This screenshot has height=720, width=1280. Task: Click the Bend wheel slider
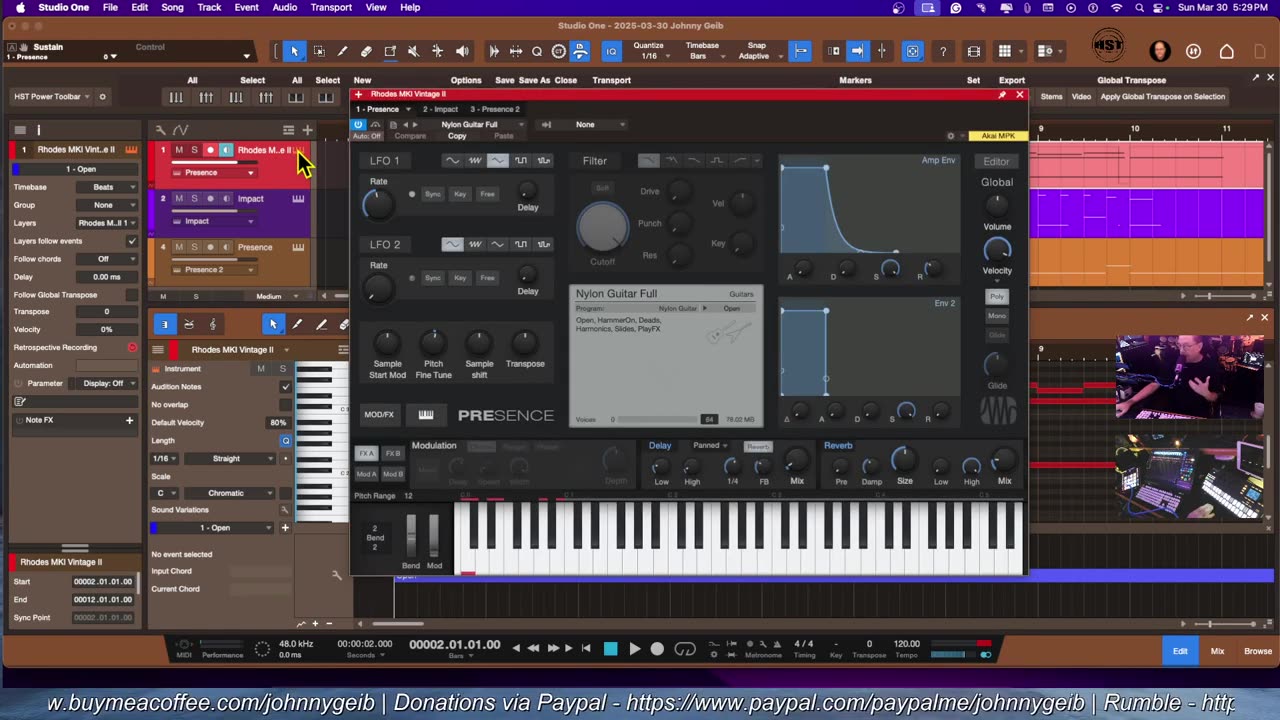(x=411, y=536)
